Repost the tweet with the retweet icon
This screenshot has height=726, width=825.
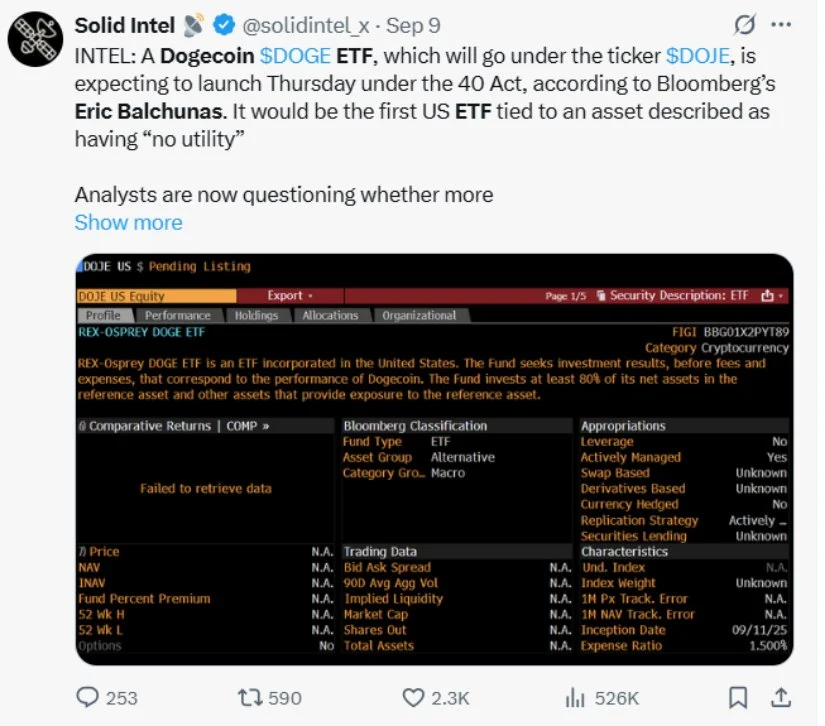(x=250, y=698)
